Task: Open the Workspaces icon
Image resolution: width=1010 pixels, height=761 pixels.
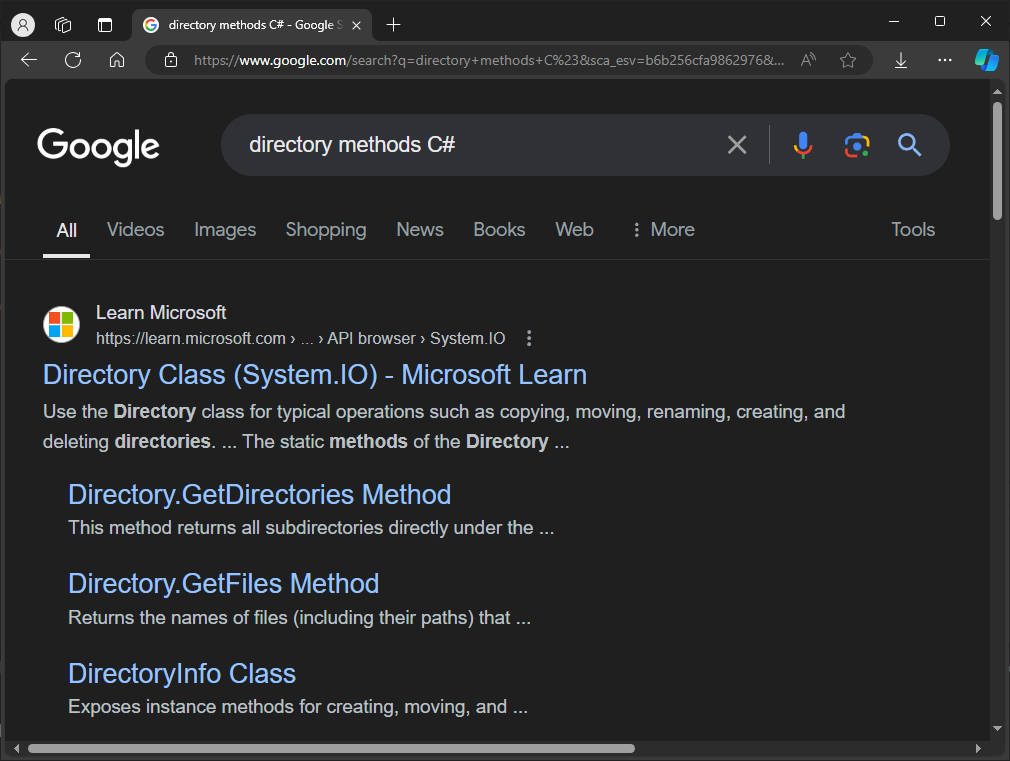Action: 63,25
